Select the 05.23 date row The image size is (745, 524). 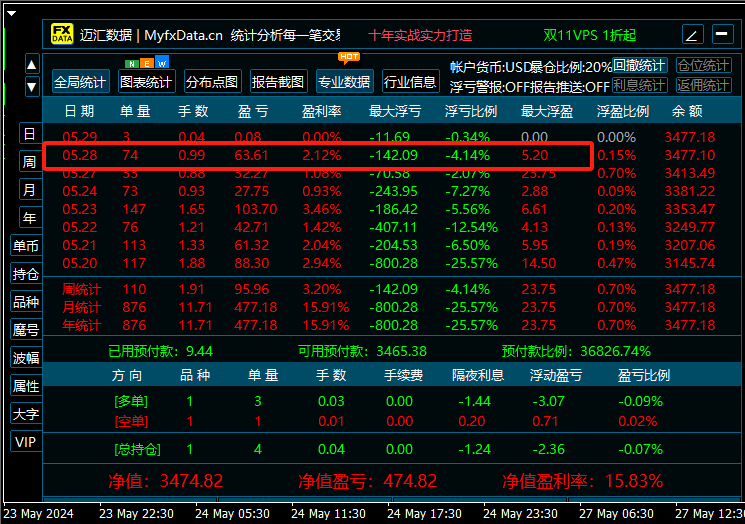tap(390, 210)
